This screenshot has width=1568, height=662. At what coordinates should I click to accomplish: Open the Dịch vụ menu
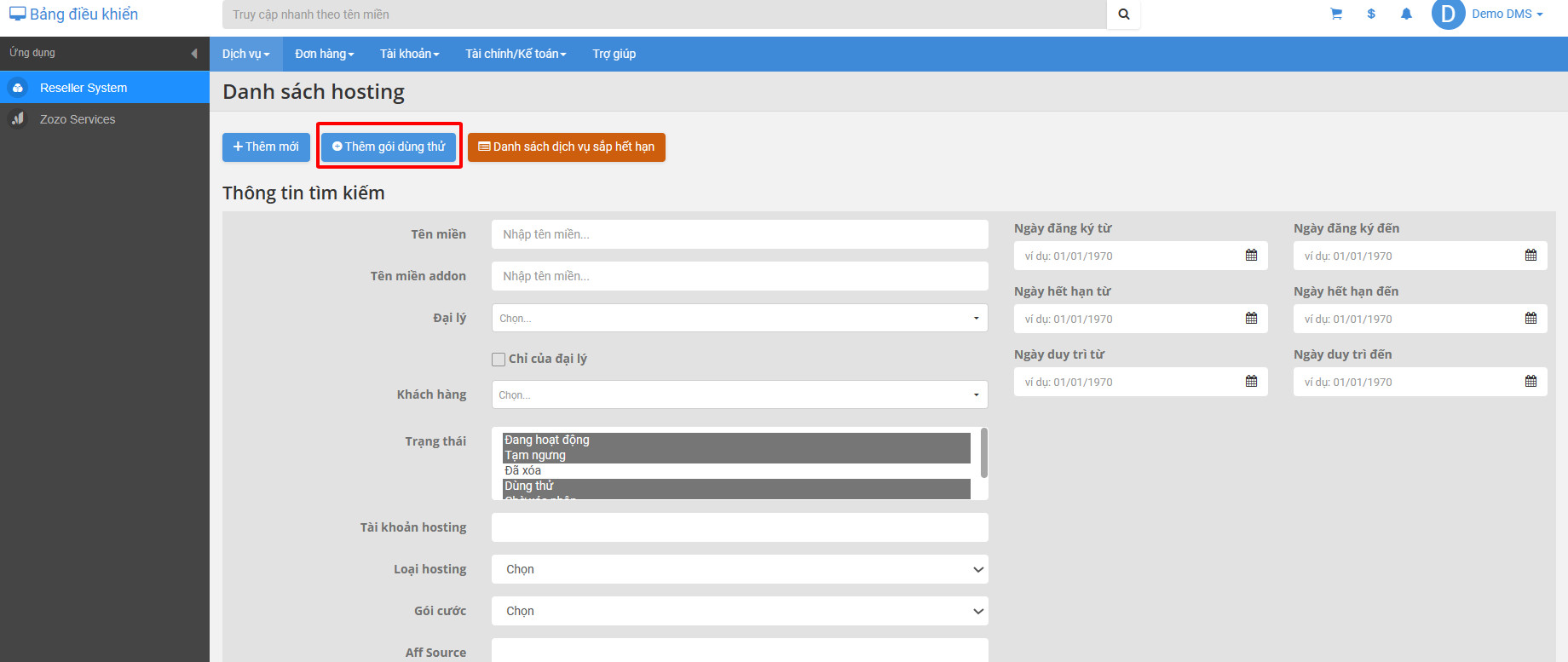(246, 54)
